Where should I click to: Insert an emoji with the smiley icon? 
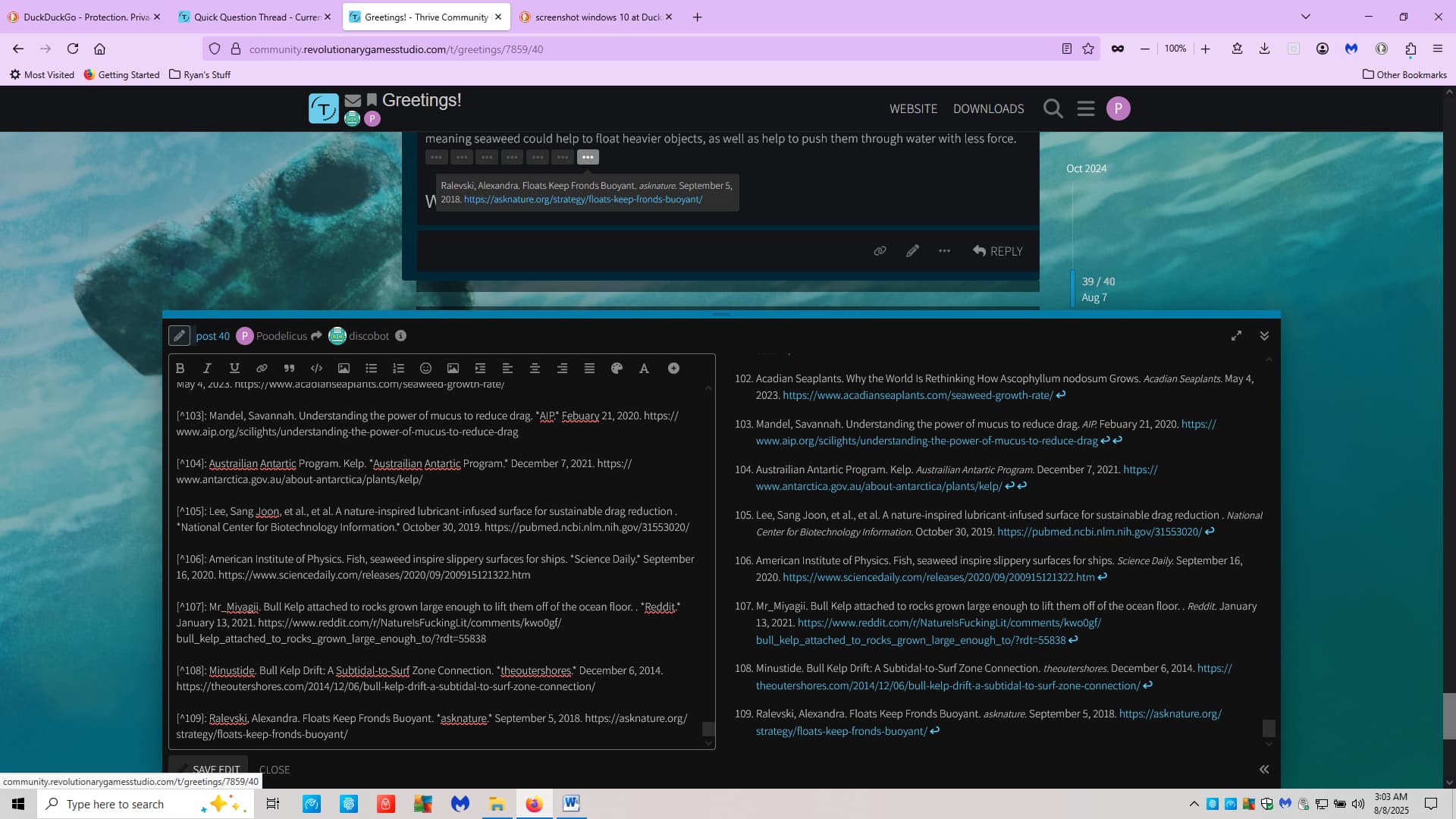(425, 369)
